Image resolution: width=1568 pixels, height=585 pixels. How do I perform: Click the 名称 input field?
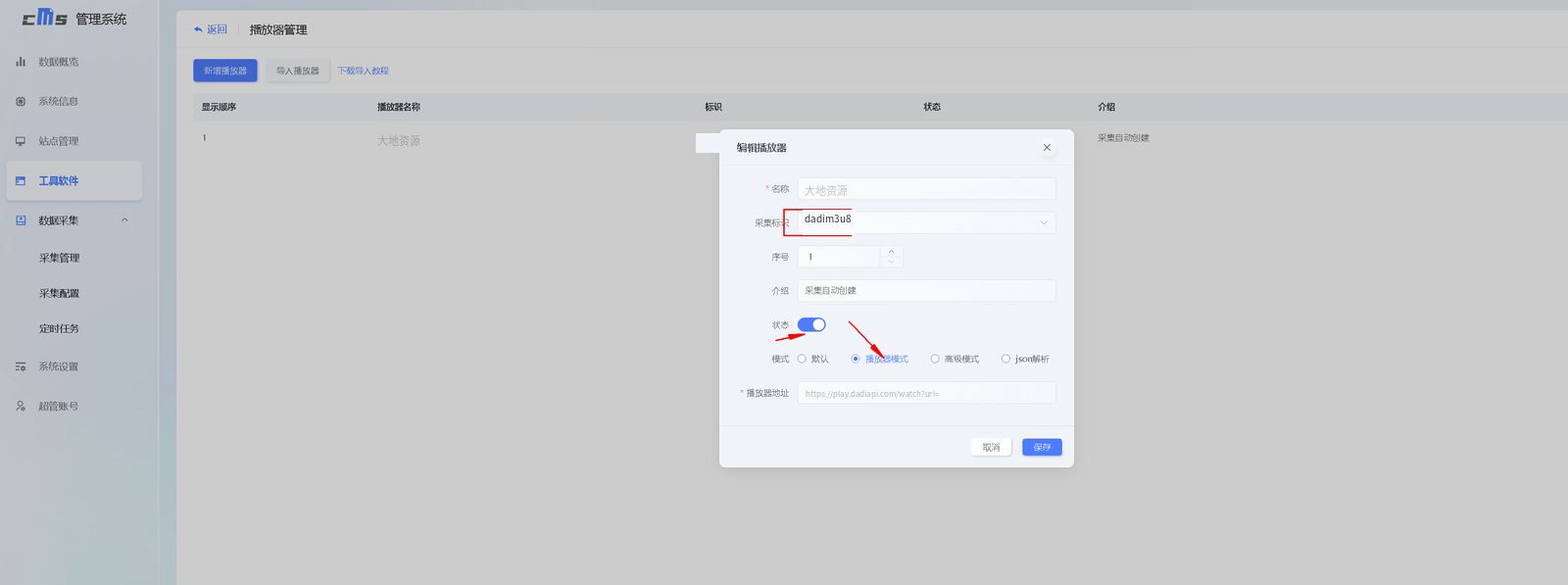tap(927, 189)
